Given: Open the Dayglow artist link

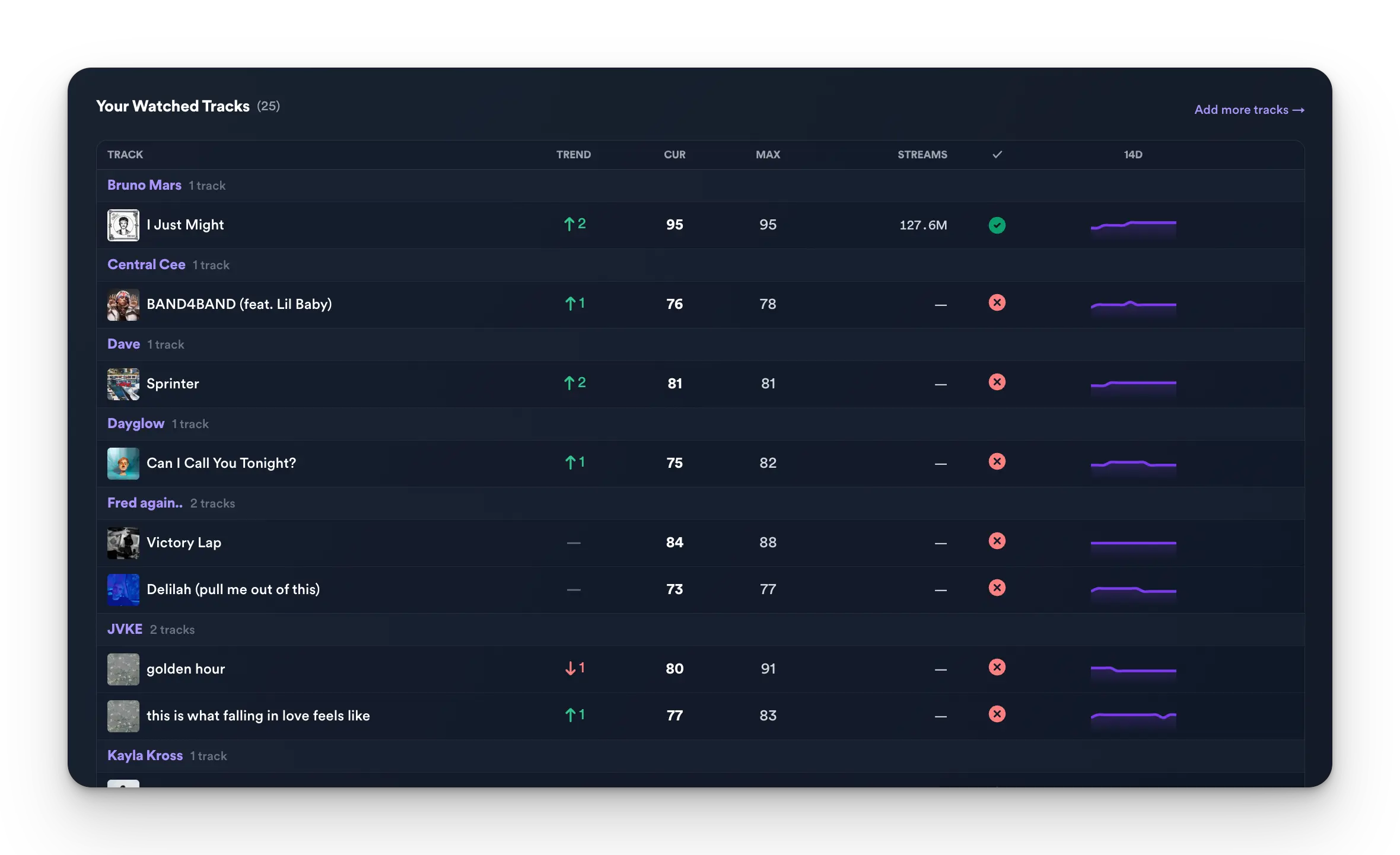Looking at the screenshot, I should 135,423.
